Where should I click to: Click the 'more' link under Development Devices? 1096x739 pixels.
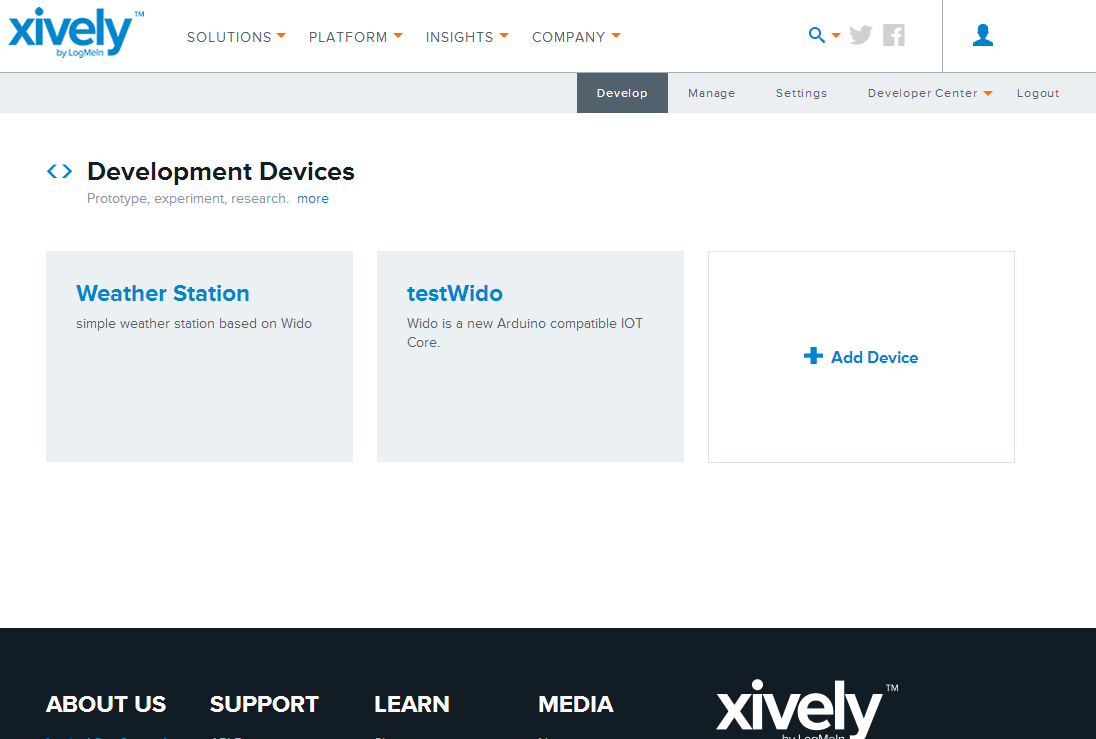point(312,199)
